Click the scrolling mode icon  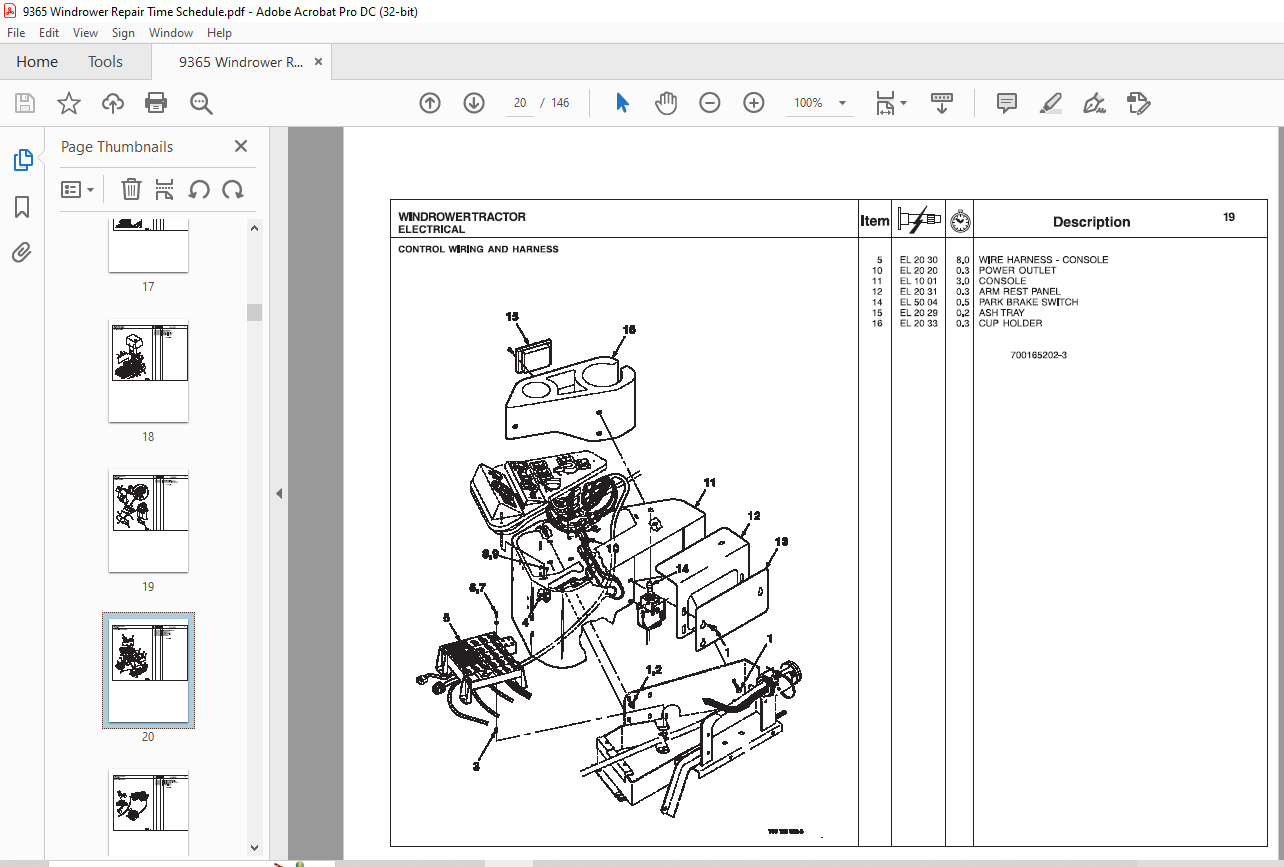941,103
